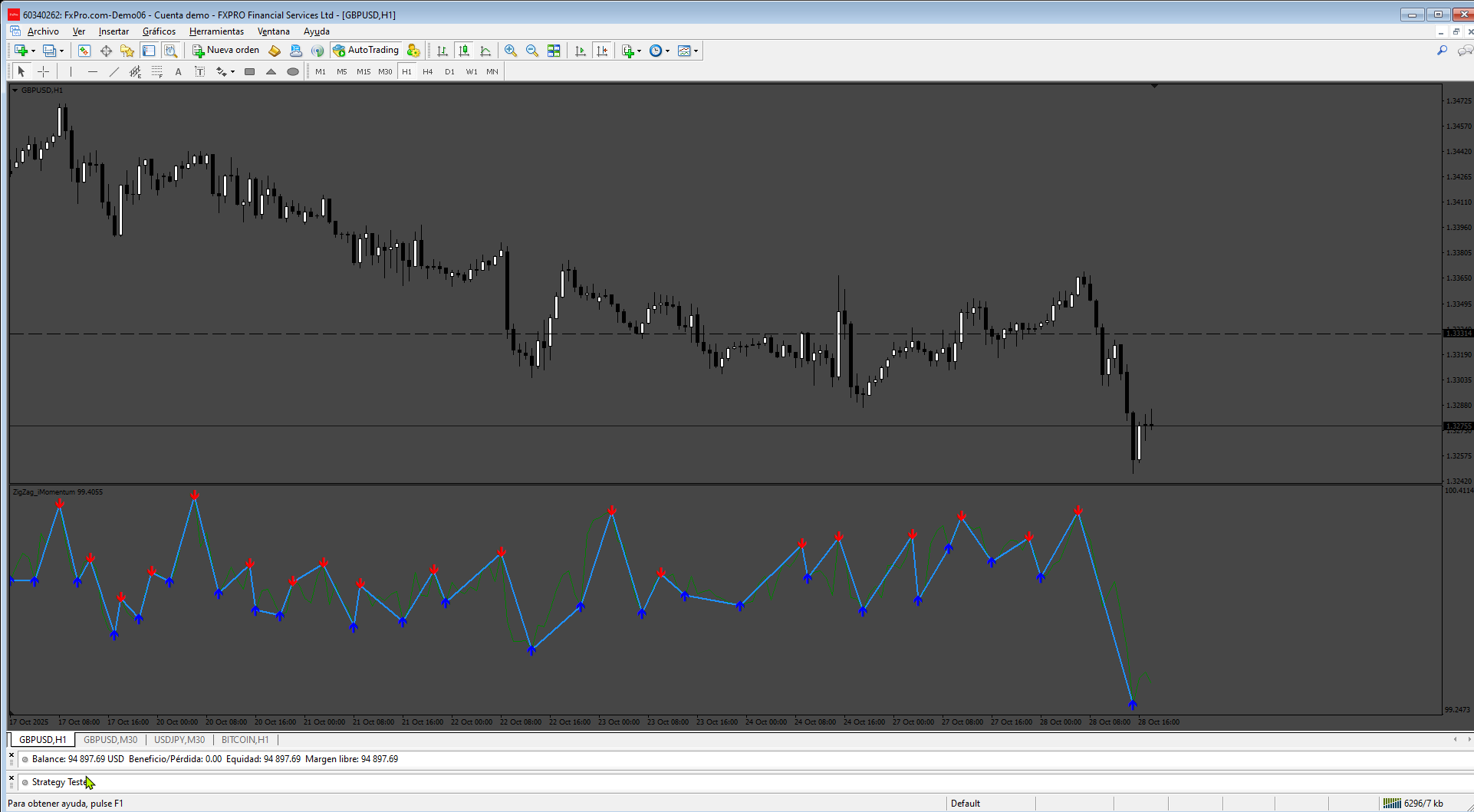Draw a horizontal line on chart
This screenshot has width=1474, height=812.
point(92,71)
